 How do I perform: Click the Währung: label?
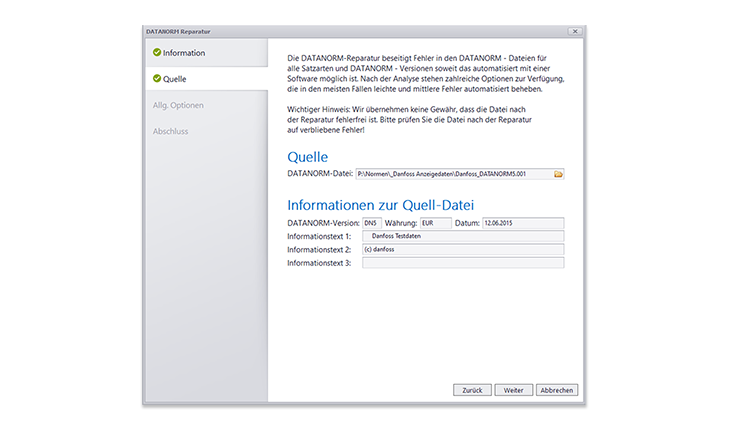(401, 223)
